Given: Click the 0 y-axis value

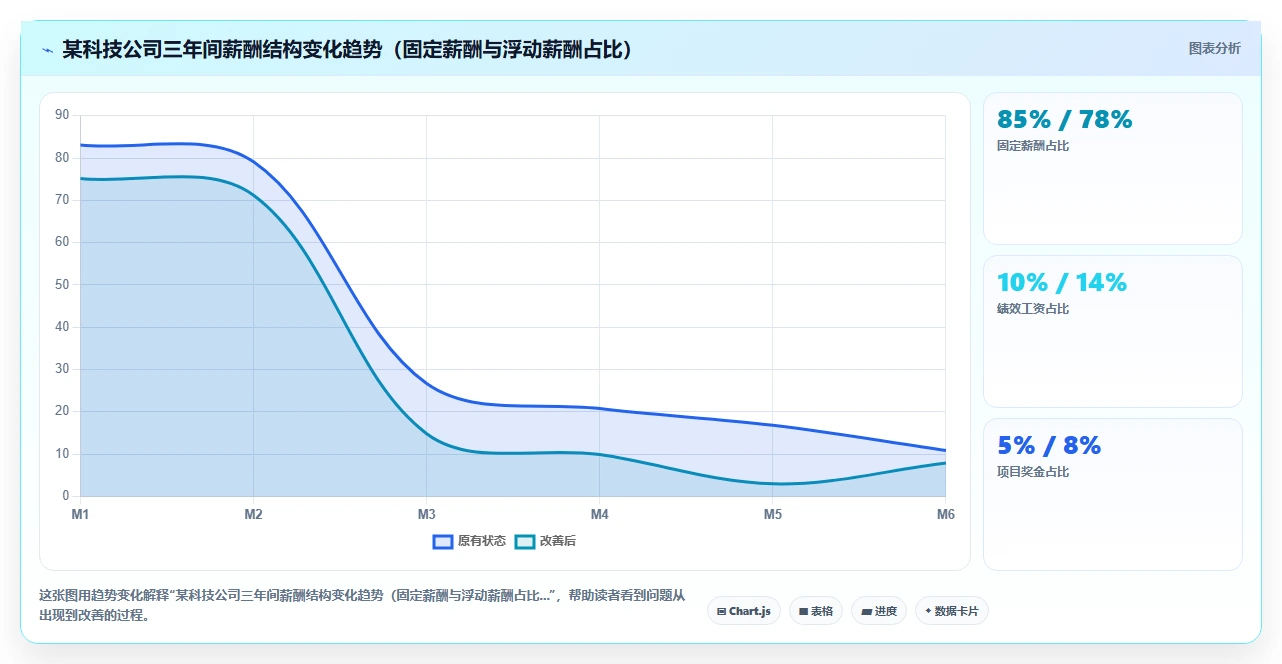Looking at the screenshot, I should point(65,495).
